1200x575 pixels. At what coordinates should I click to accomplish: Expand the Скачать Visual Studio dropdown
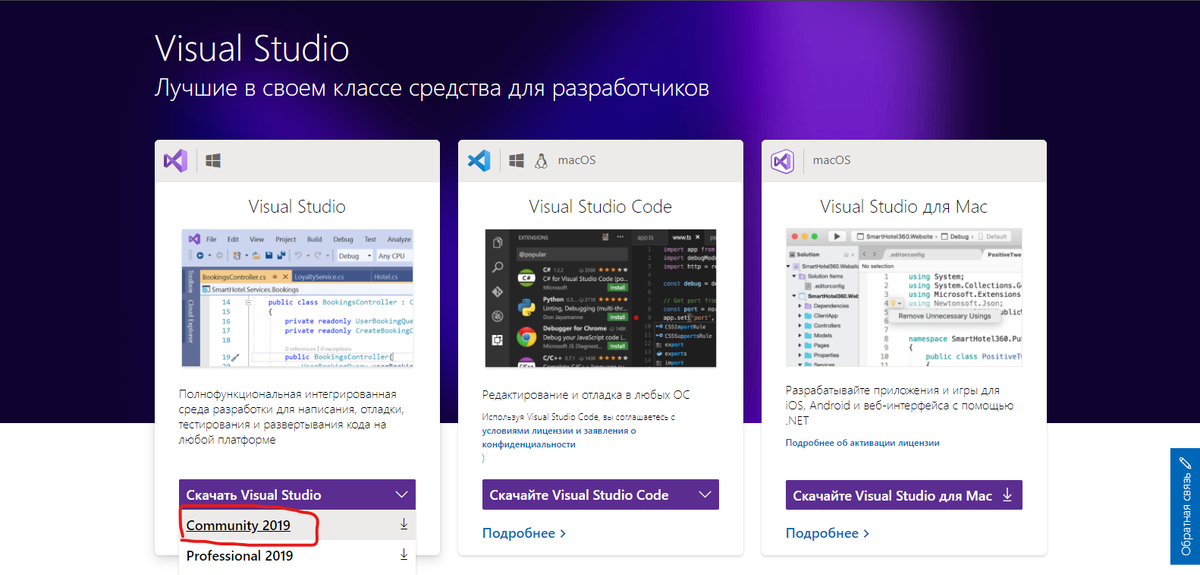[x=297, y=495]
